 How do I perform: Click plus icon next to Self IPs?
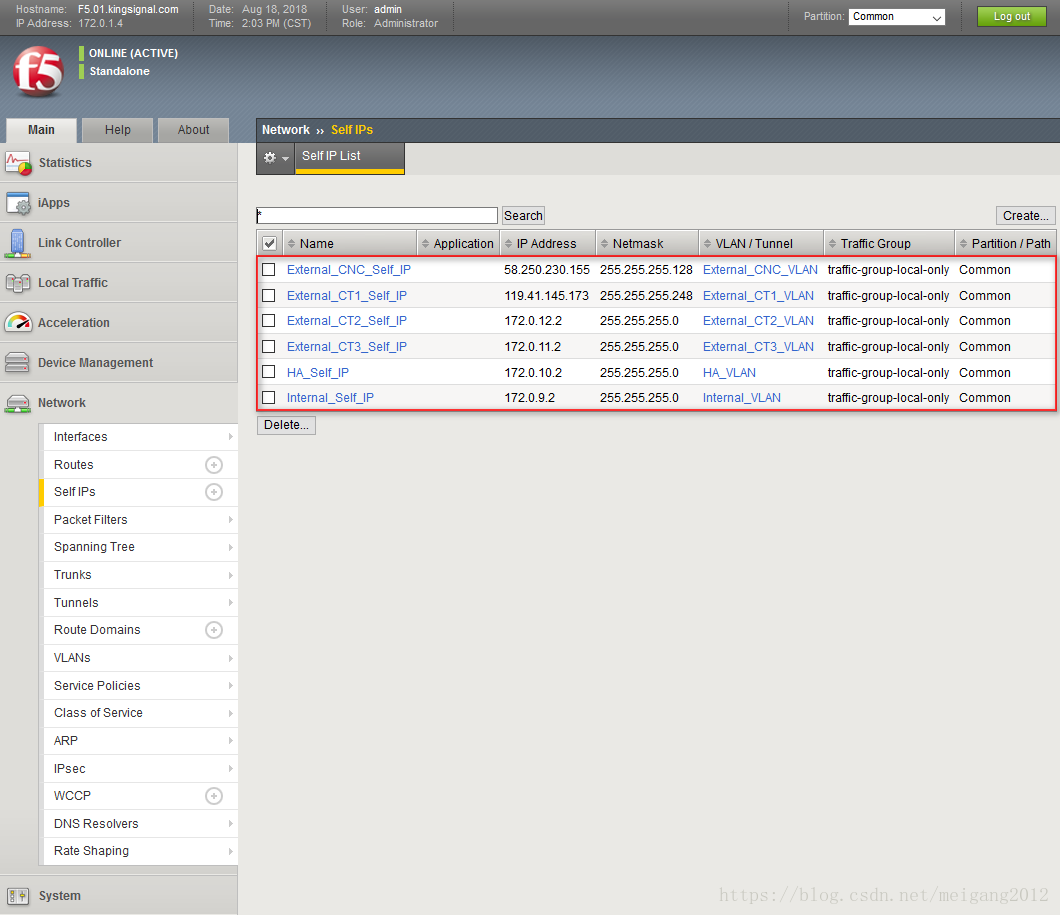click(x=214, y=492)
